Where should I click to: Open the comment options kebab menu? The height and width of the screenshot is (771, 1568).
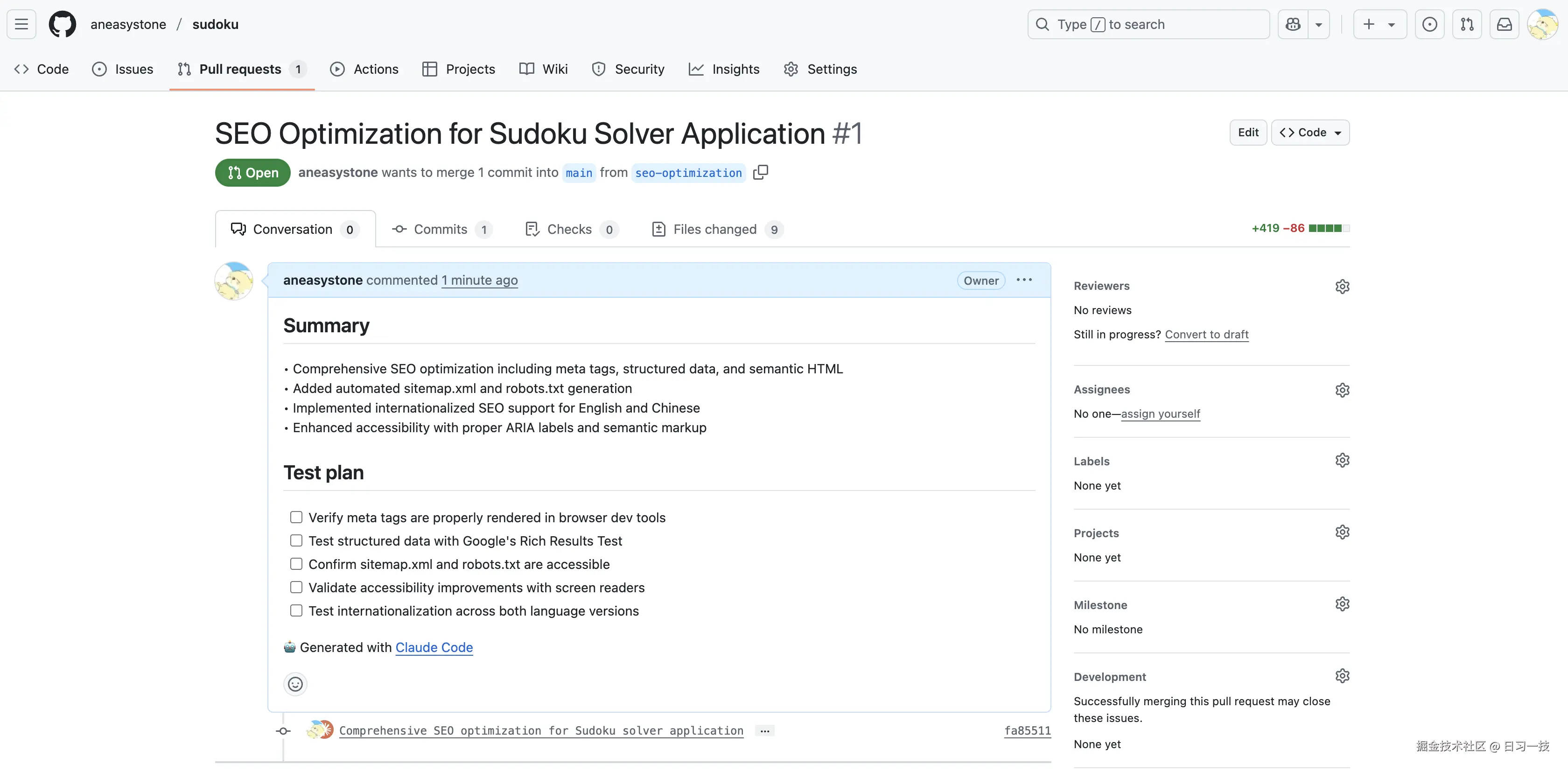pos(1024,280)
